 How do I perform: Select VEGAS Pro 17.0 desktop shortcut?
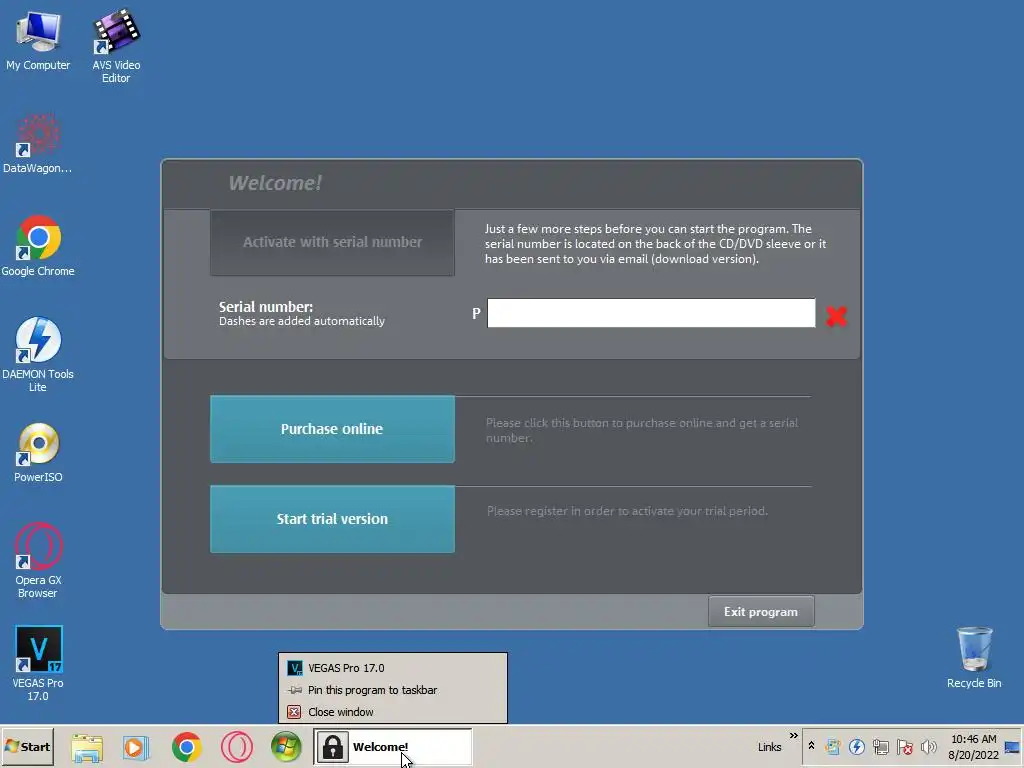pyautogui.click(x=38, y=664)
